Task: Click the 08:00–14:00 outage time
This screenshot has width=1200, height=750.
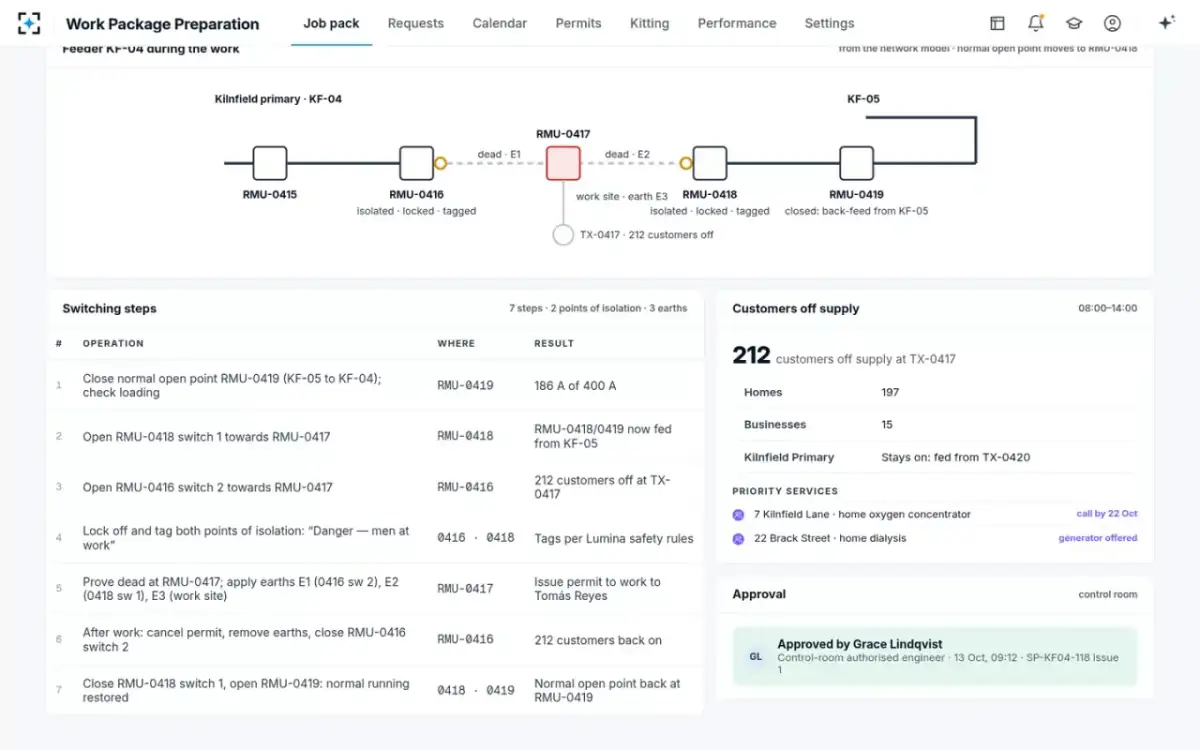Action: click(x=1107, y=309)
